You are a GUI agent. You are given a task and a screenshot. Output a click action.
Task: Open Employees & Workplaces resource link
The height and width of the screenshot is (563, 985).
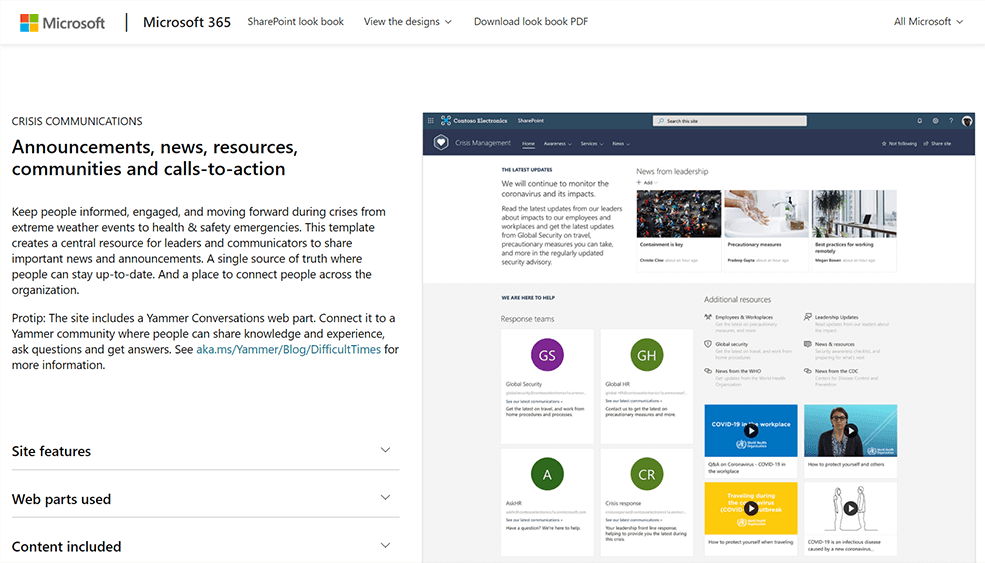point(744,317)
